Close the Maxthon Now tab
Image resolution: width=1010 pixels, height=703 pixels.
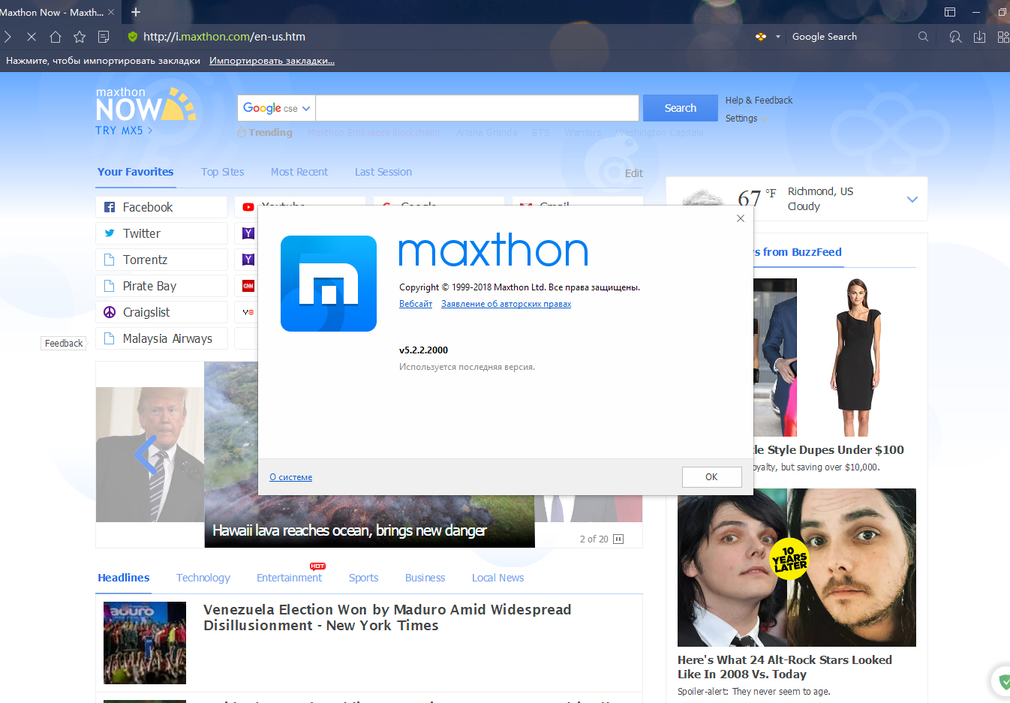111,12
